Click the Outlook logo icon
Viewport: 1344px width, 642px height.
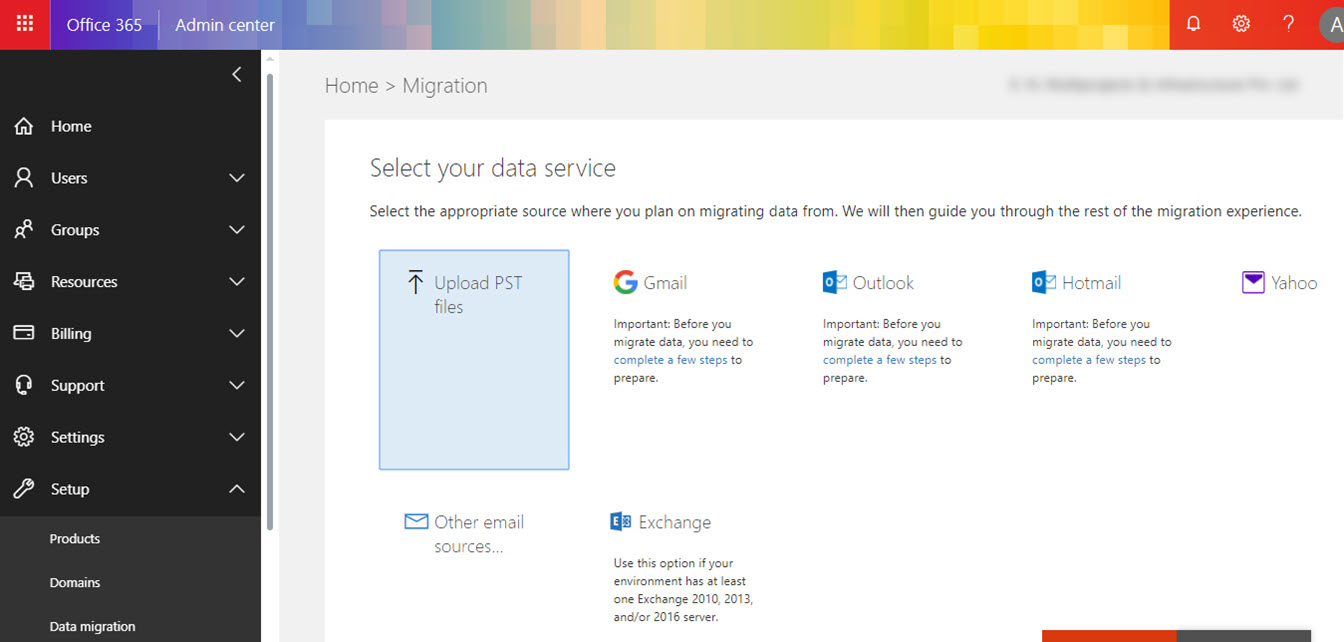tap(835, 282)
